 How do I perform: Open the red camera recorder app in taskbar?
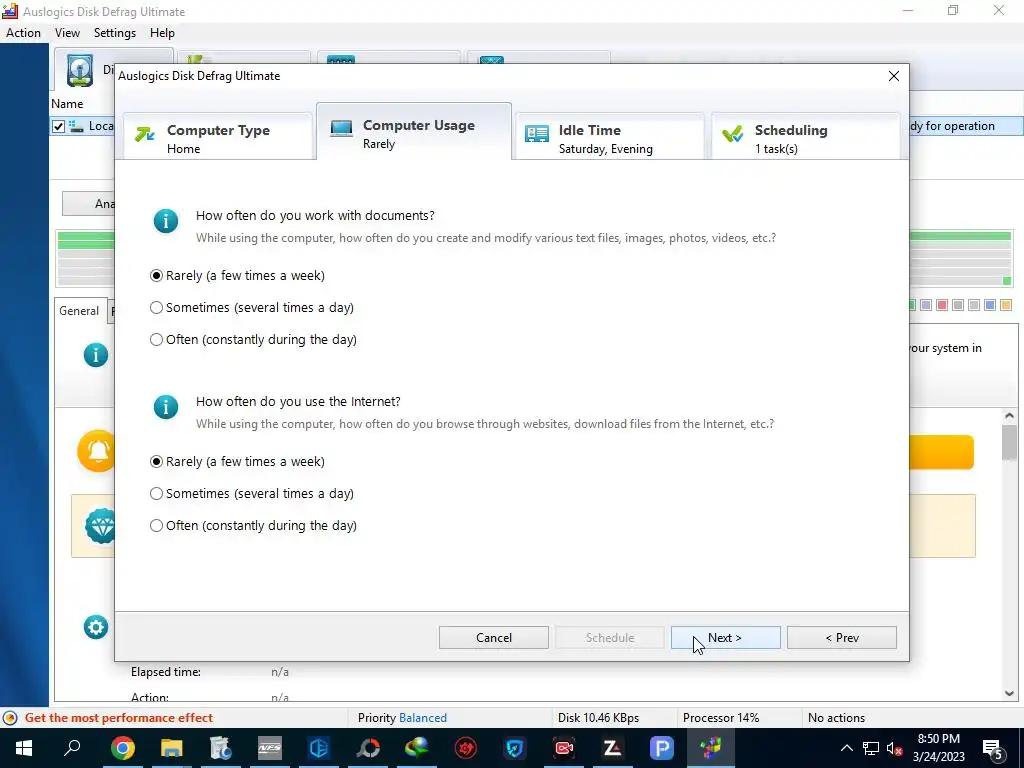click(564, 748)
